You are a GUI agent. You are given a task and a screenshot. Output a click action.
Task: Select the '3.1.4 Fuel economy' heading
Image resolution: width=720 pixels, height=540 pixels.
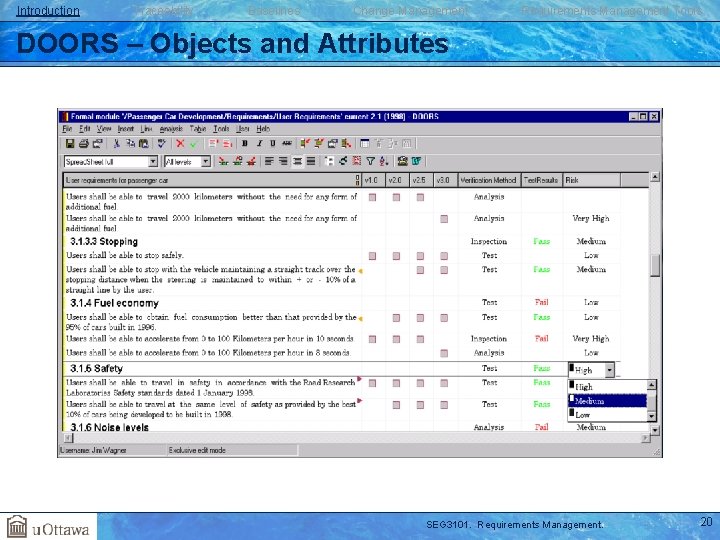(x=114, y=303)
